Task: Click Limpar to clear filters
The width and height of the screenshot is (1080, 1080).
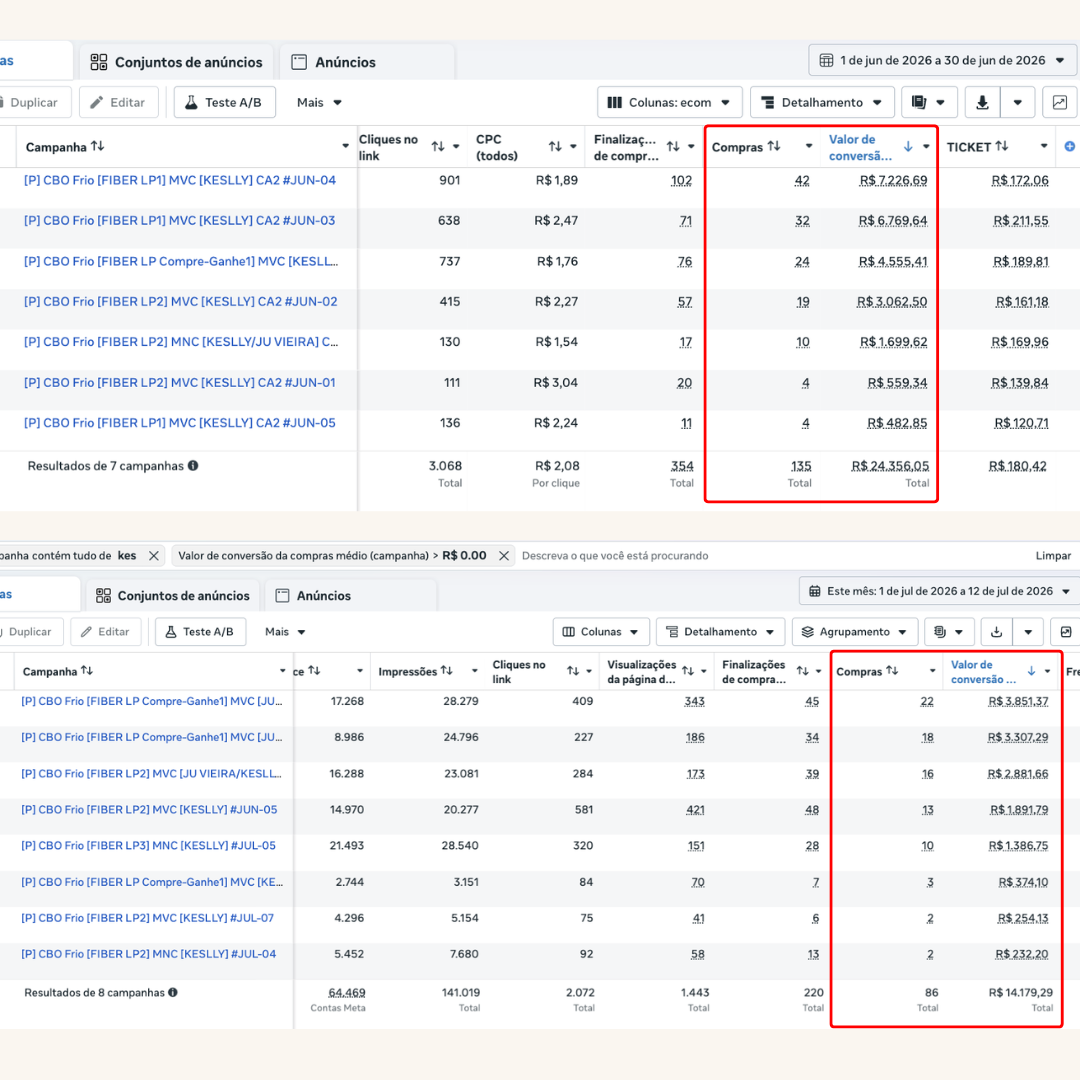Action: (x=1053, y=556)
